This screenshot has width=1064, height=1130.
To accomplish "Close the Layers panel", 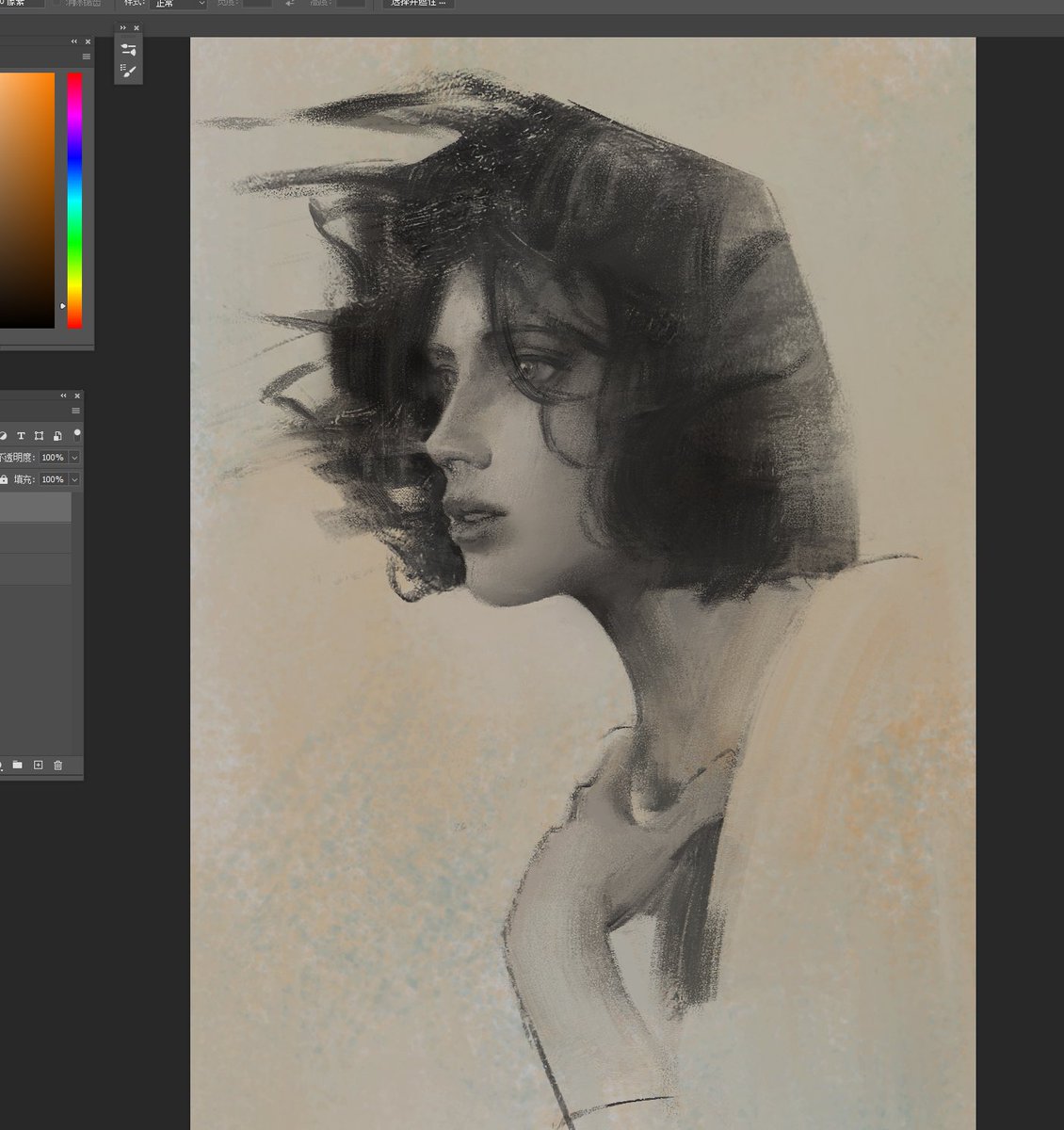I will [x=77, y=395].
